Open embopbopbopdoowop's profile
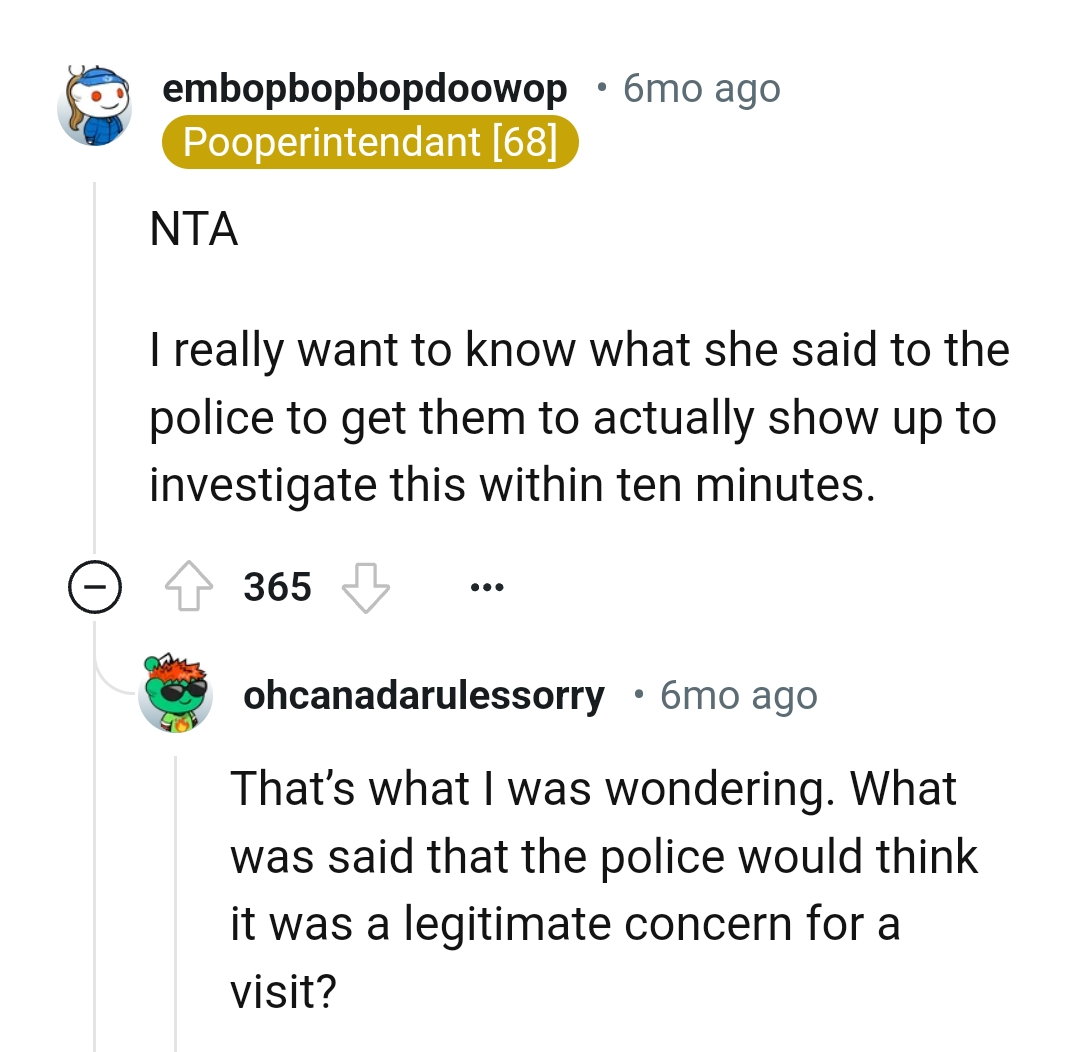The image size is (1080, 1052). click(x=365, y=88)
